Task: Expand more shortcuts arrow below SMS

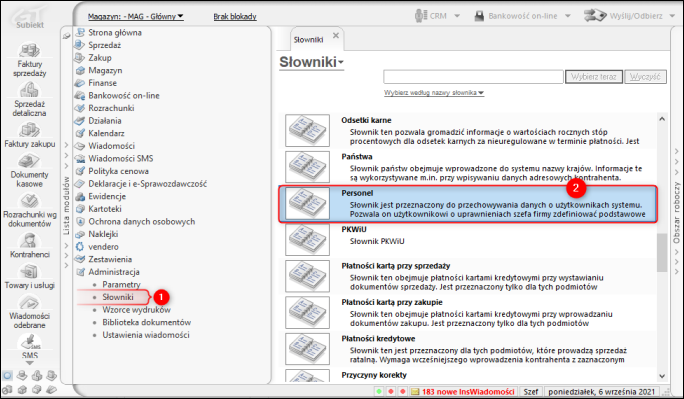Action: pos(29,363)
